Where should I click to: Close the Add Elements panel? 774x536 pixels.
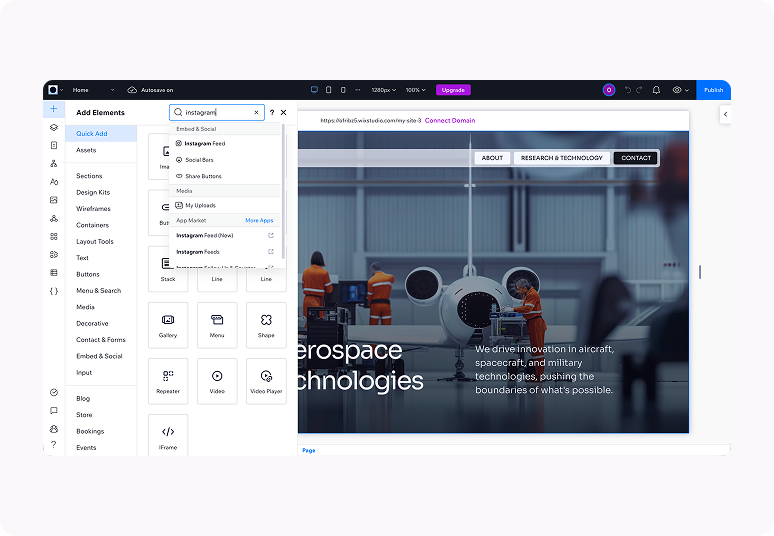(x=283, y=113)
